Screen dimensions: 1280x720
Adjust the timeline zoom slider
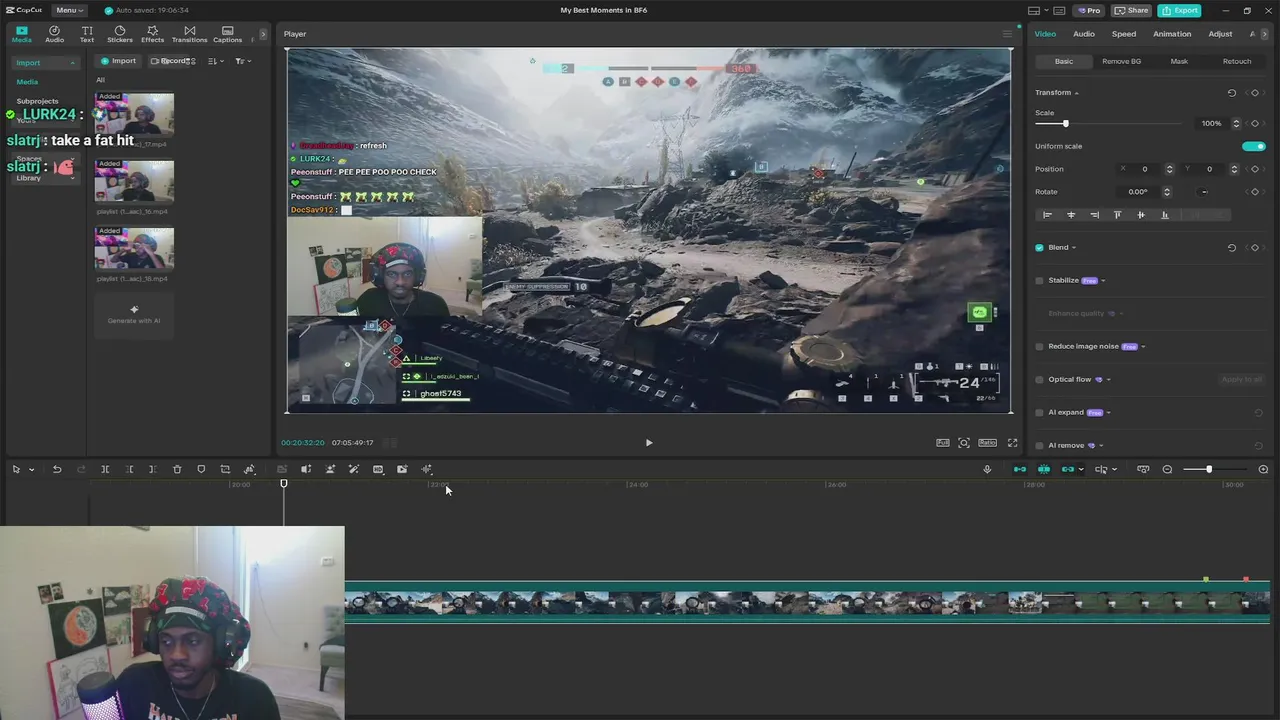(1209, 469)
